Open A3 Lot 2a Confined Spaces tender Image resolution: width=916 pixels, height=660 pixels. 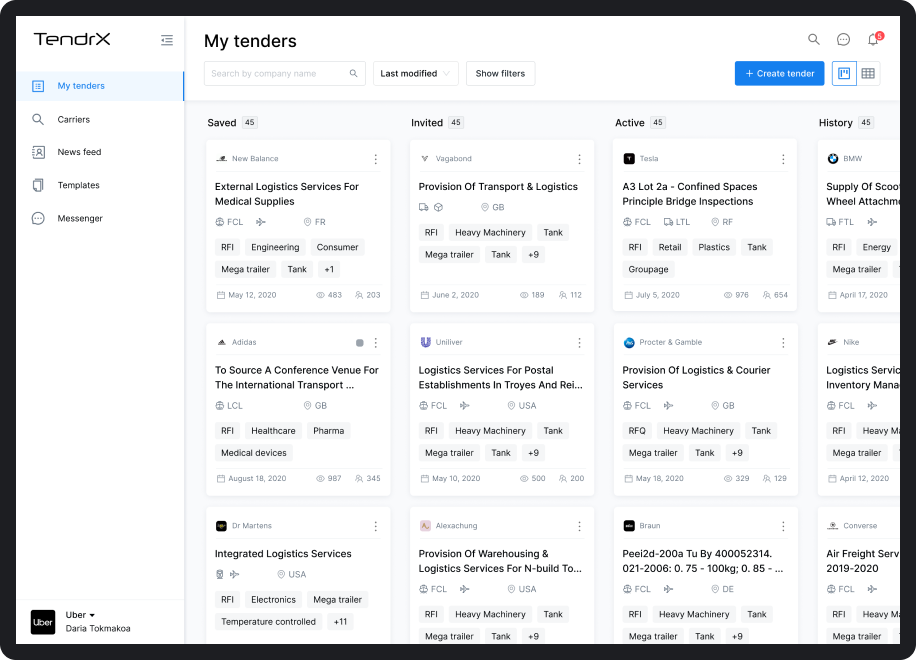689,194
